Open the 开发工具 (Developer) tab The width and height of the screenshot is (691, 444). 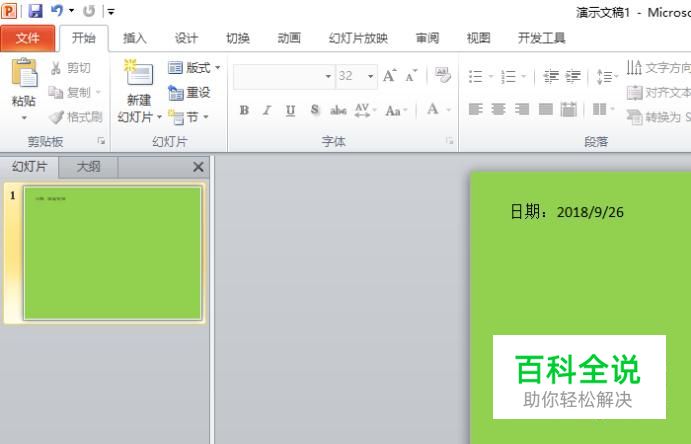[542, 38]
